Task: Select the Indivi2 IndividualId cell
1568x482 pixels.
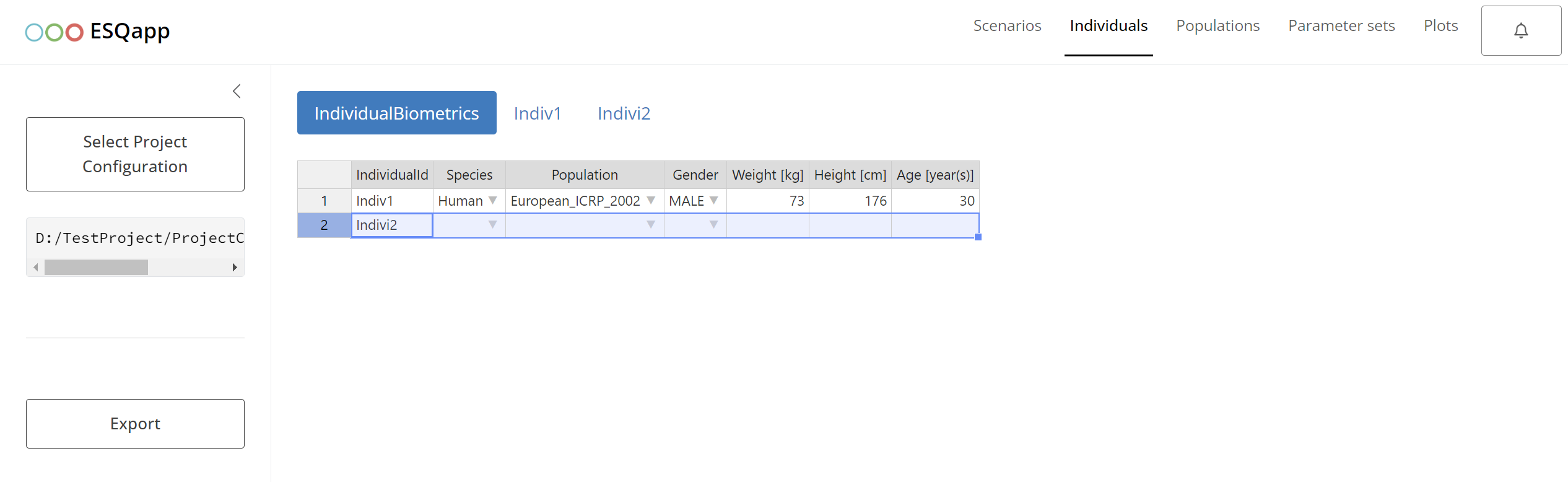Action: (392, 226)
